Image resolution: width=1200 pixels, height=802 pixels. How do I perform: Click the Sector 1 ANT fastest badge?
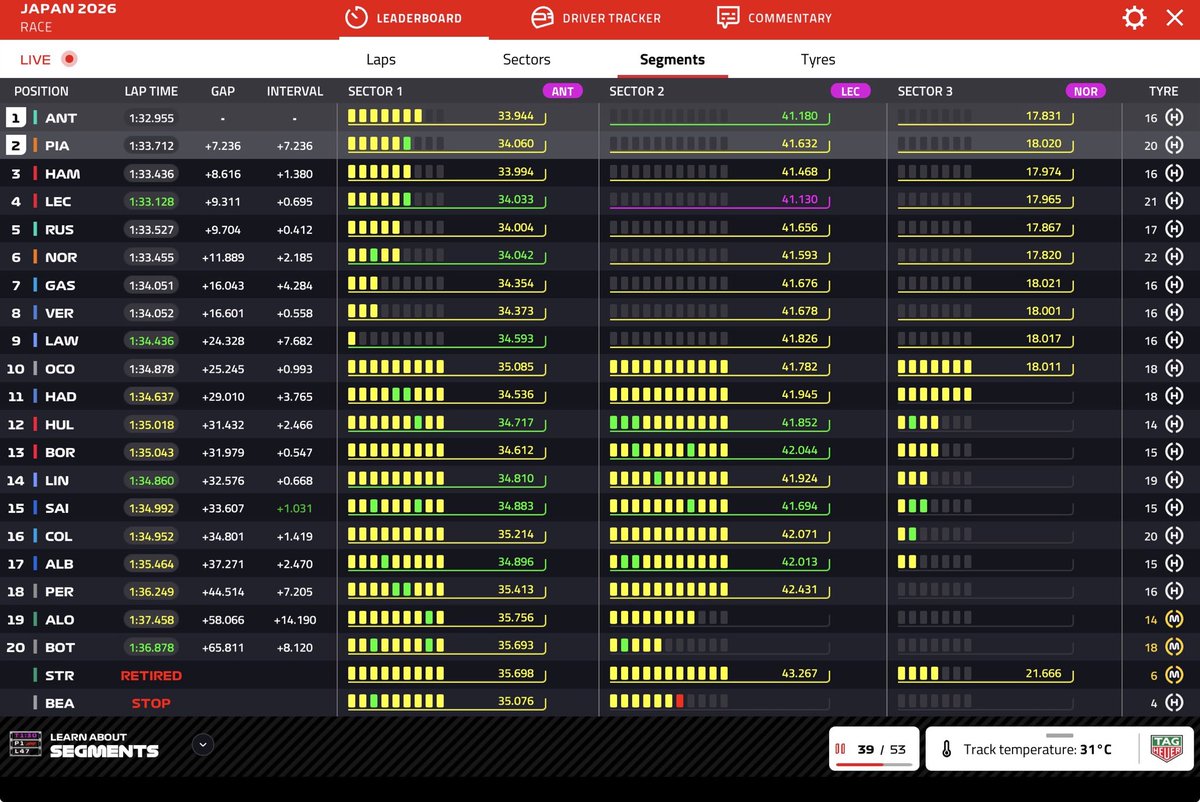pos(563,91)
